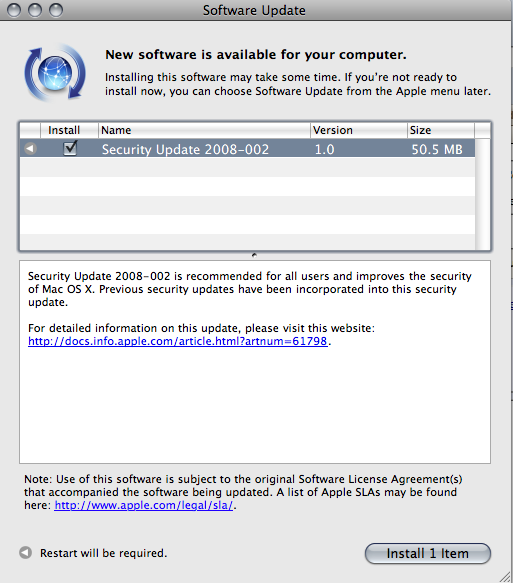Click the update list vertical scrollbar
The height and width of the screenshot is (583, 513).
tap(483, 194)
